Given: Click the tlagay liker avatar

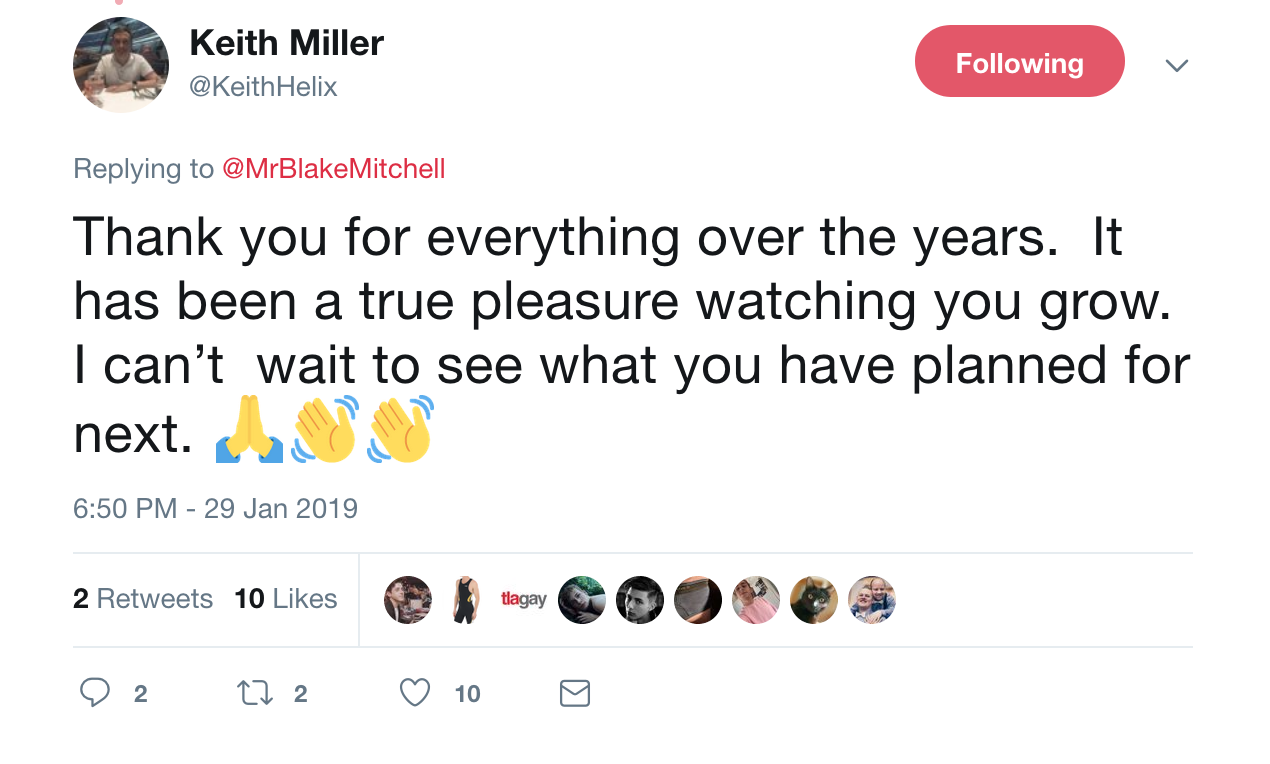Looking at the screenshot, I should point(524,600).
